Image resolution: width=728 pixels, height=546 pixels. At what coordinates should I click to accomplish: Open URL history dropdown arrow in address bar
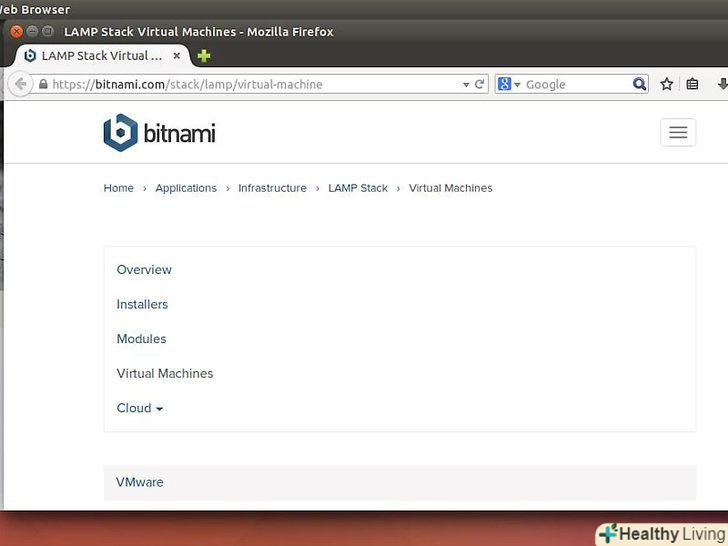pyautogui.click(x=466, y=84)
